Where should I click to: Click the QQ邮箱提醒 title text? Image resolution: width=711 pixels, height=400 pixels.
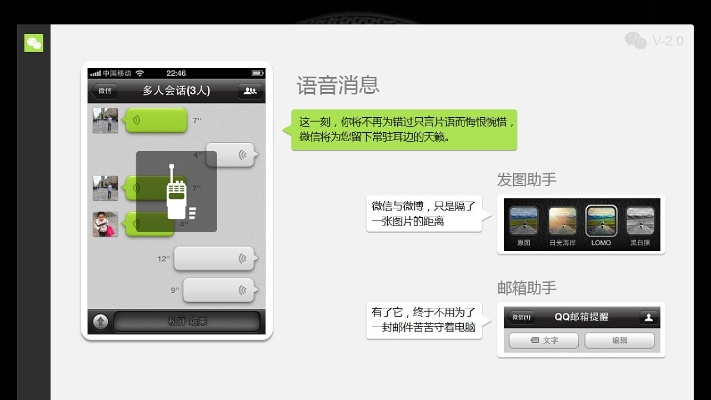[581, 317]
